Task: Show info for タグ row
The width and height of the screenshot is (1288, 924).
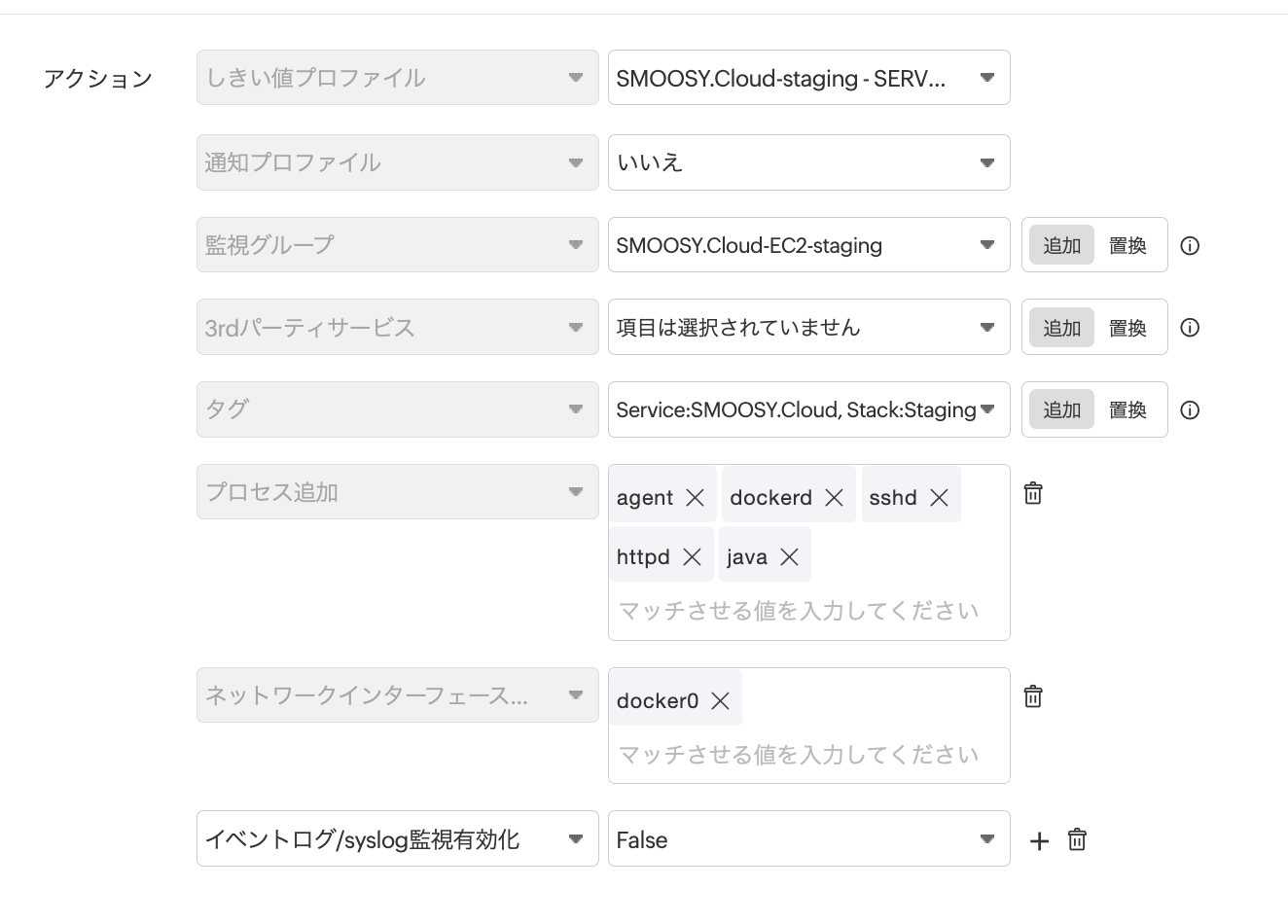Action: [1190, 410]
